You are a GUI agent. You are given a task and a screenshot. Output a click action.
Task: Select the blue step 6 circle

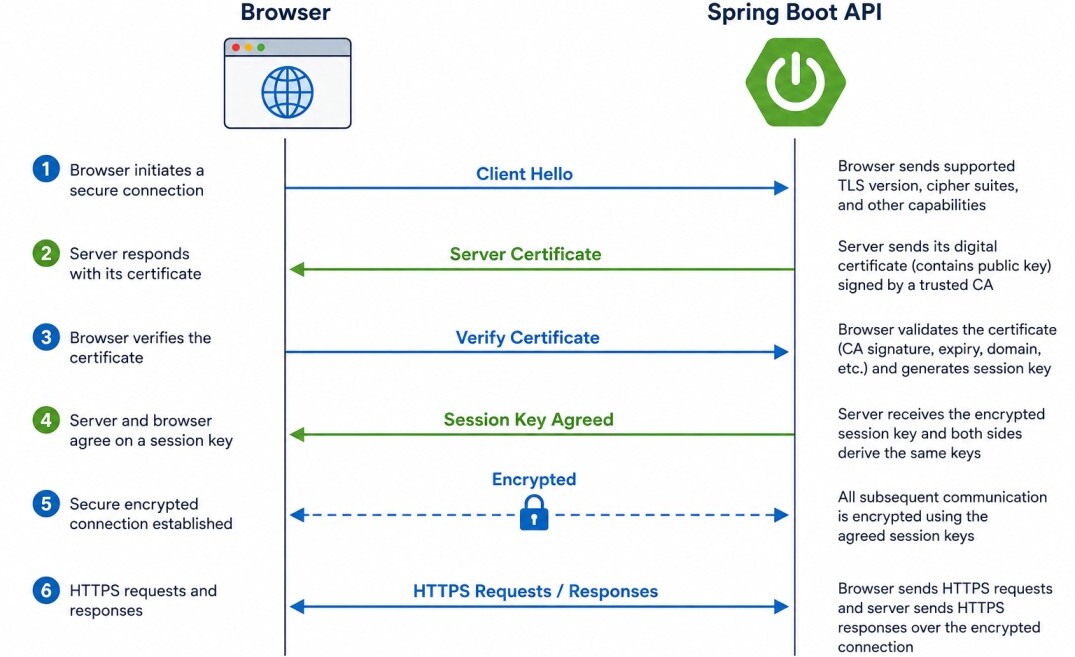(x=46, y=590)
